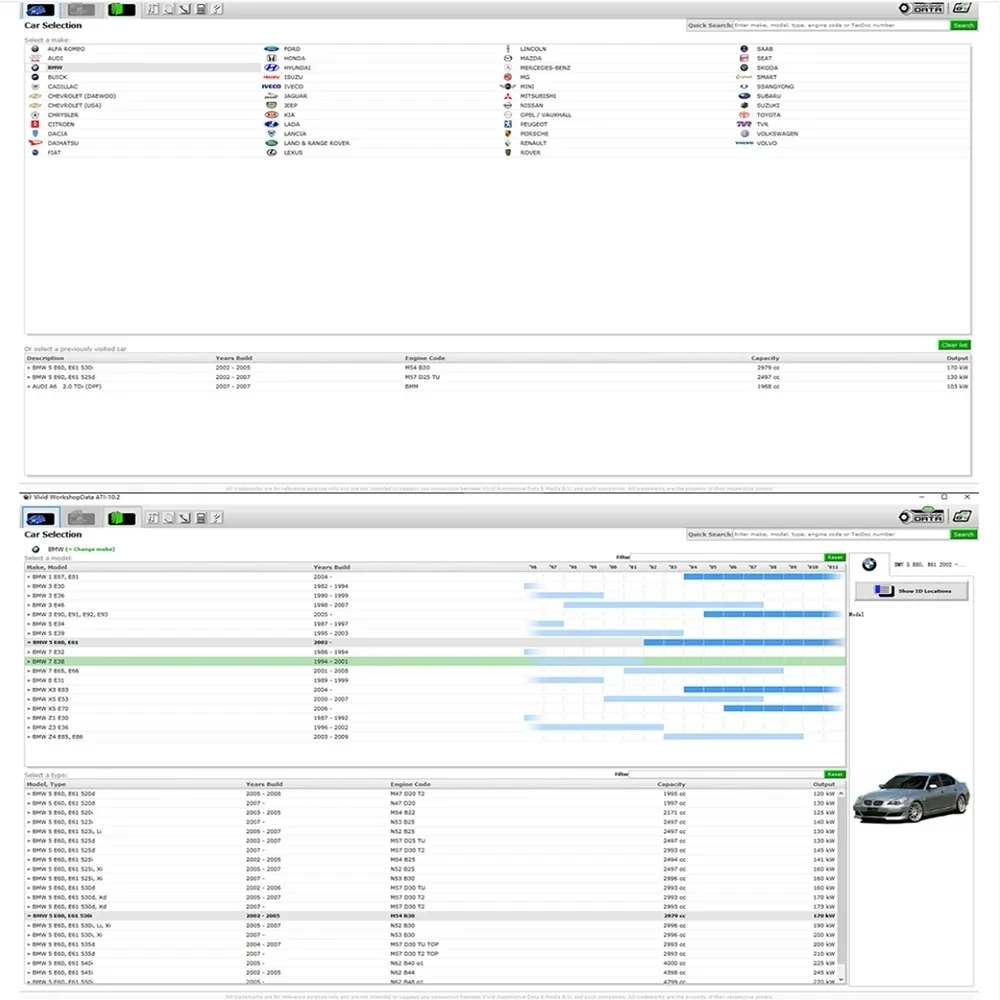
Task: Select the BMW 1 E87, E81 model row
Action: coord(435,577)
